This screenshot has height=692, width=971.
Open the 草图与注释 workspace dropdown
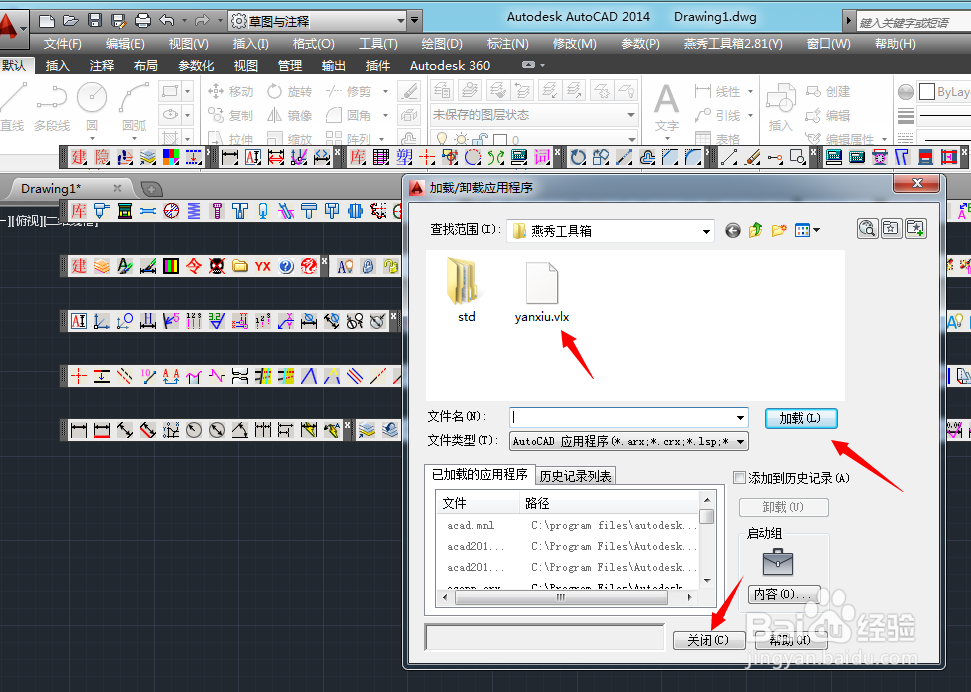point(401,21)
